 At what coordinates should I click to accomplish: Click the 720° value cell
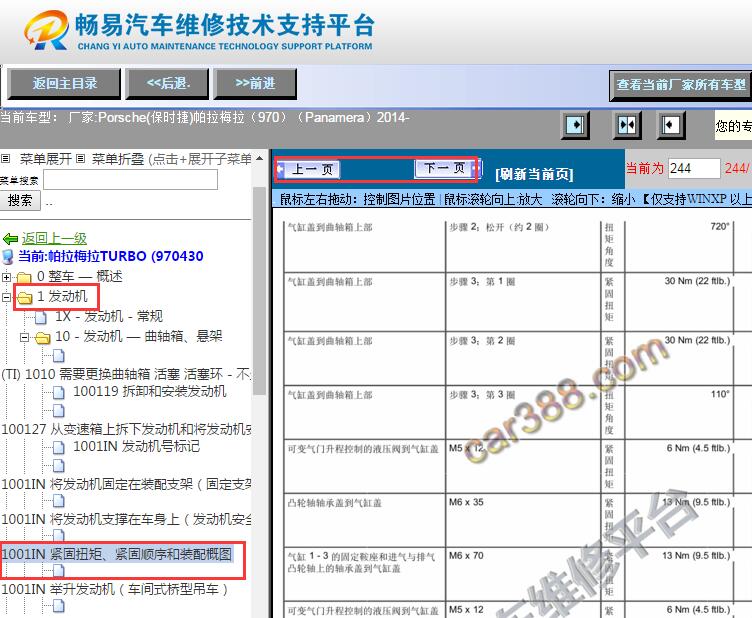tap(679, 246)
